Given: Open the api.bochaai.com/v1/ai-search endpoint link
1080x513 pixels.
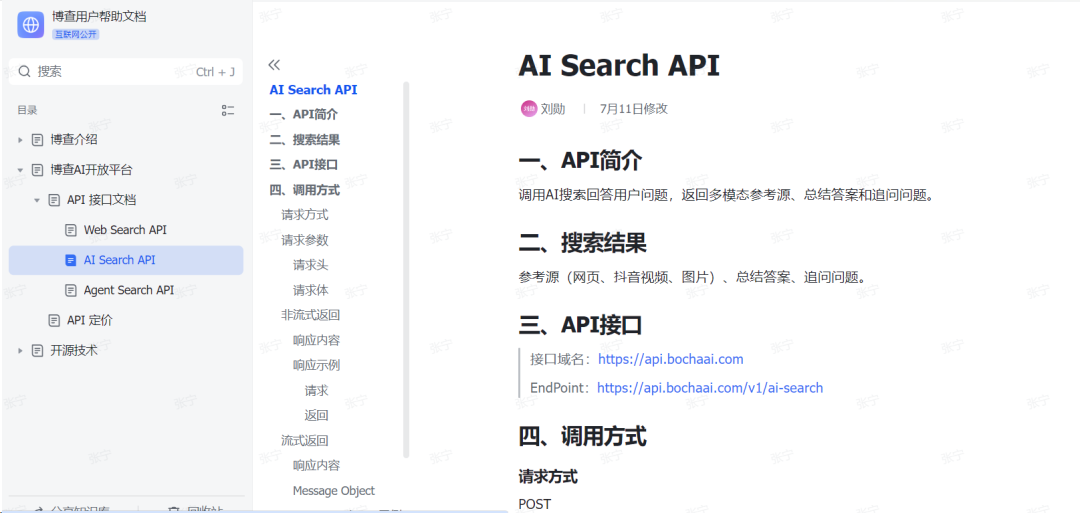Looking at the screenshot, I should point(709,388).
